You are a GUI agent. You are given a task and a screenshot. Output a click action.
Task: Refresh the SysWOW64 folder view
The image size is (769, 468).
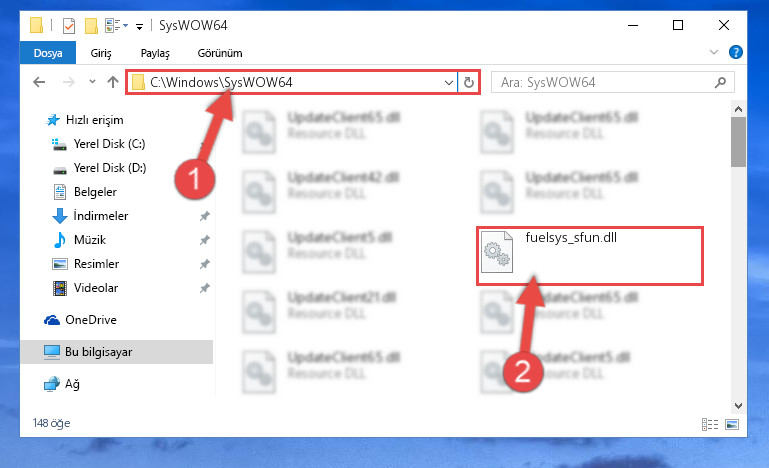click(469, 82)
